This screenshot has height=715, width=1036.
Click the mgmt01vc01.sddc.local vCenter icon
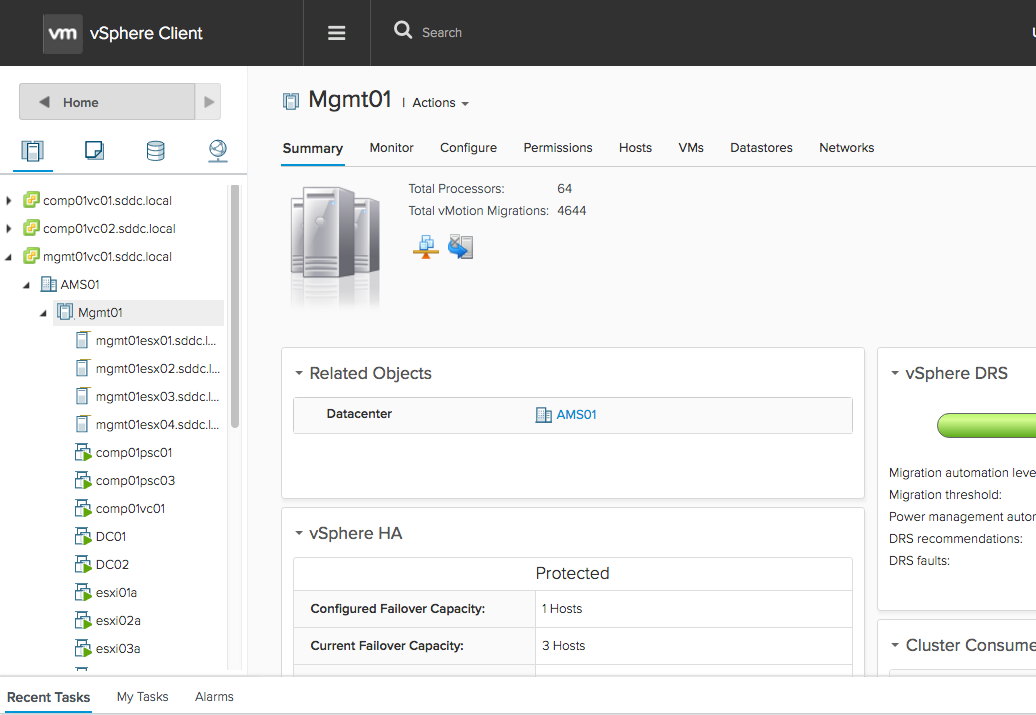pos(31,256)
